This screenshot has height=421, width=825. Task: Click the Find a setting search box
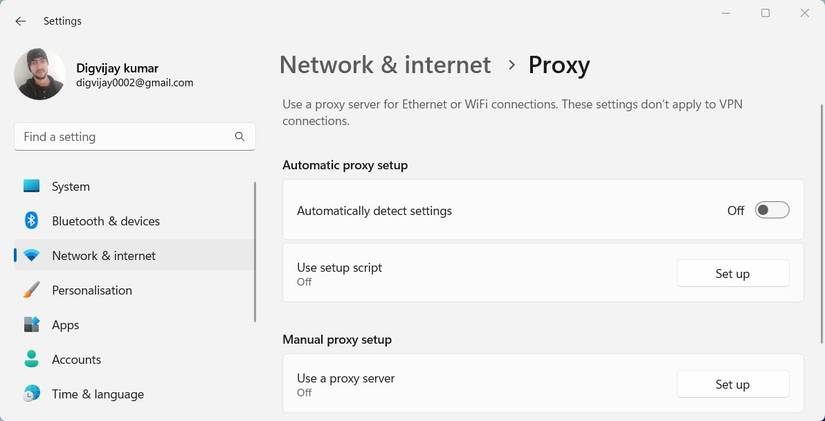[x=125, y=137]
